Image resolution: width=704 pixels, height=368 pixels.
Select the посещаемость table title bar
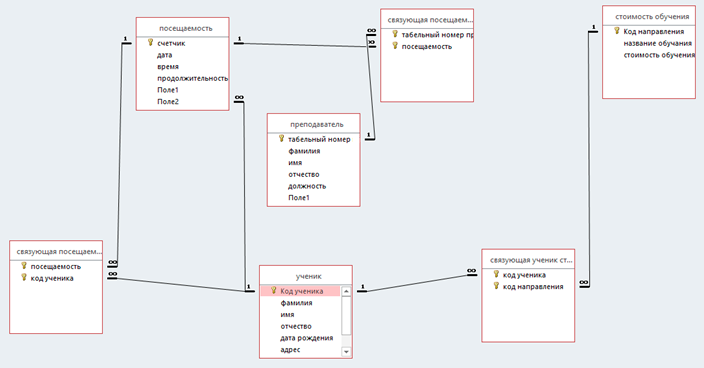pos(183,28)
